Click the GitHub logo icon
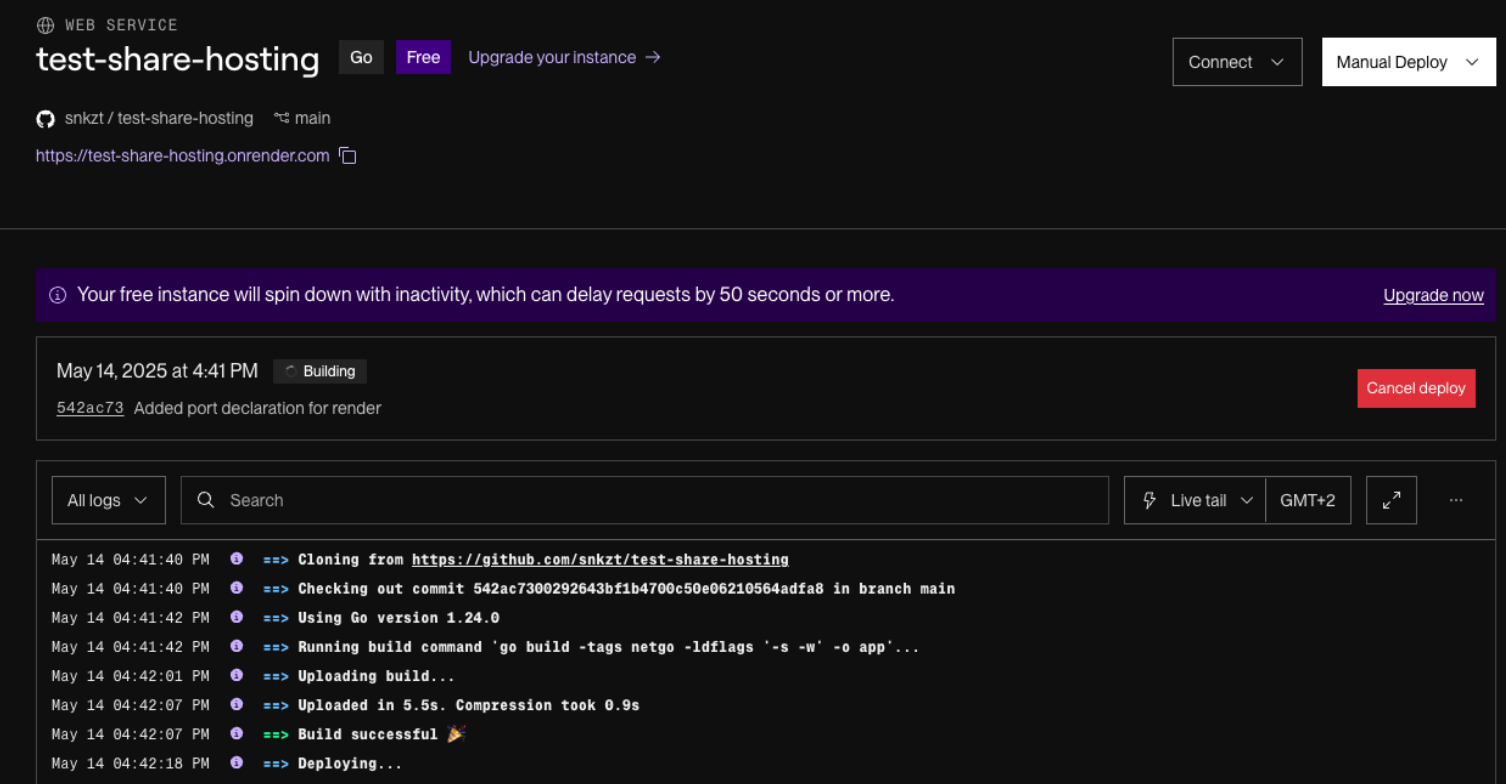 point(45,119)
